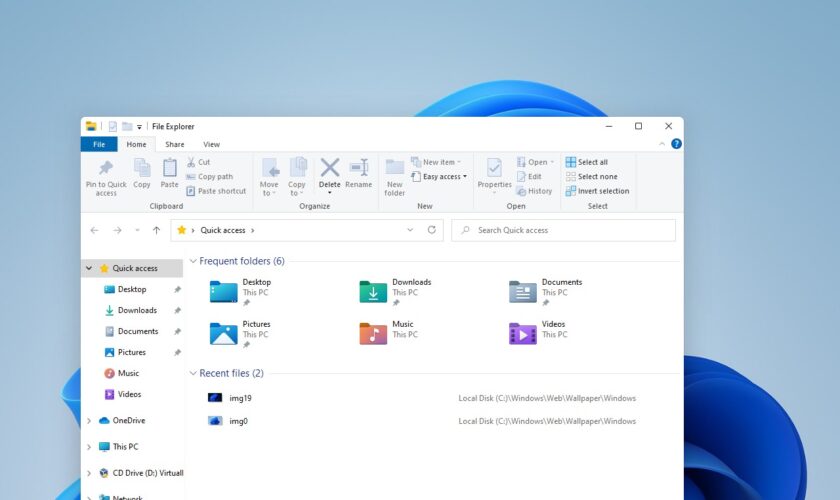This screenshot has height=500, width=840.
Task: Click the Up arrow navigation icon
Action: pos(156,230)
